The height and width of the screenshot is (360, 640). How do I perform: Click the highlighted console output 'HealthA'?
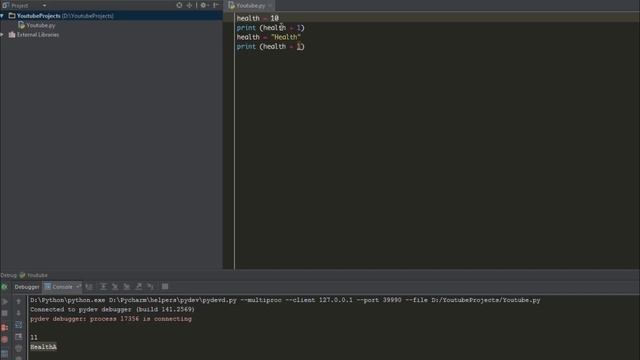click(43, 347)
